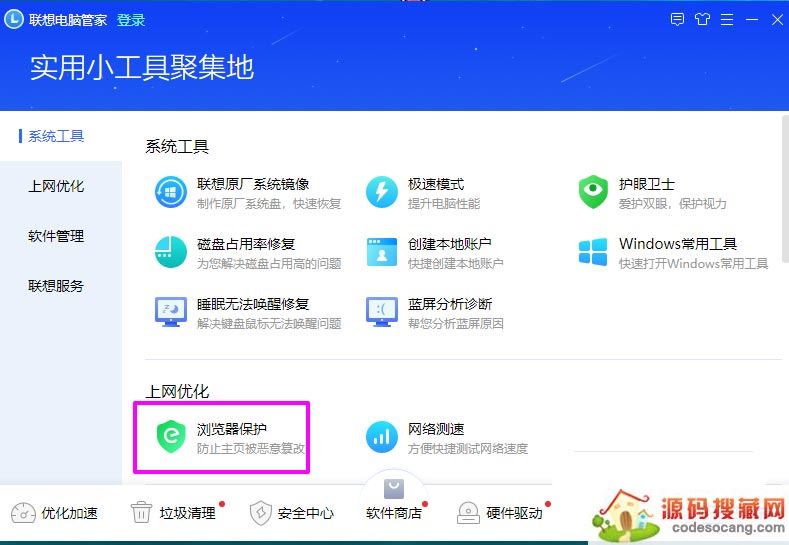Launch 蓝屏分析诊断 icon
Image resolution: width=789 pixels, height=545 pixels.
point(382,312)
